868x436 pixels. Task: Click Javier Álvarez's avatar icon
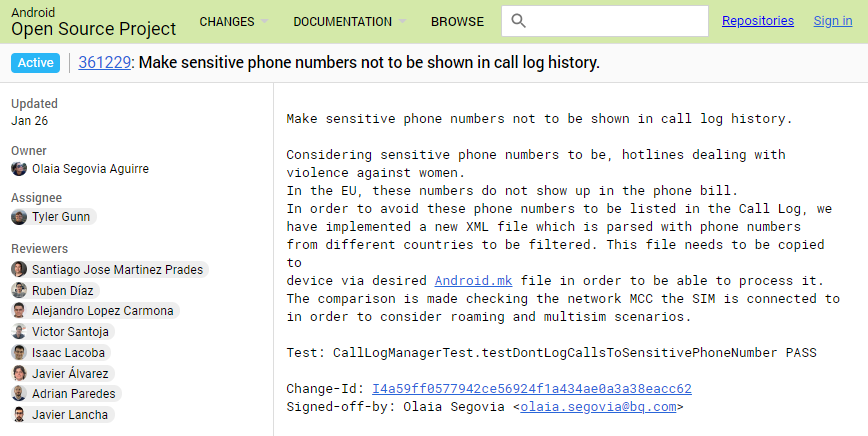tap(19, 373)
